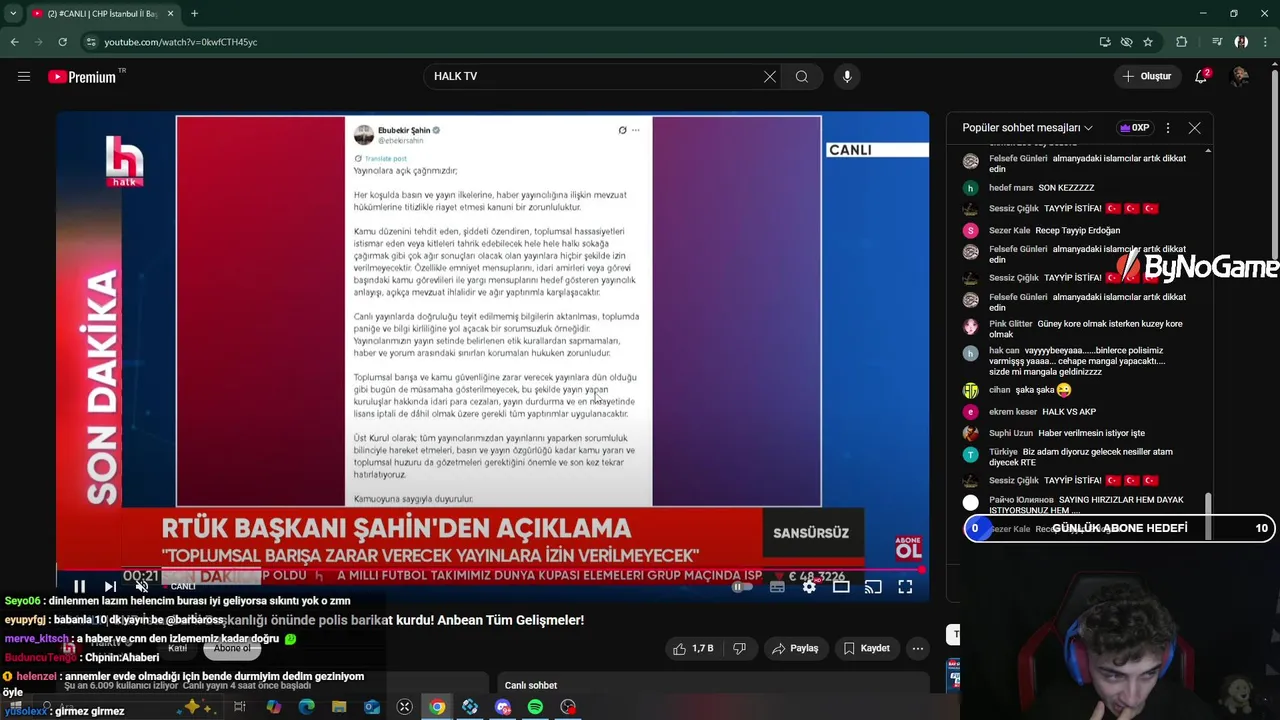This screenshot has height=720, width=1280.
Task: Open Chrome icon on taskbar
Action: point(437,707)
